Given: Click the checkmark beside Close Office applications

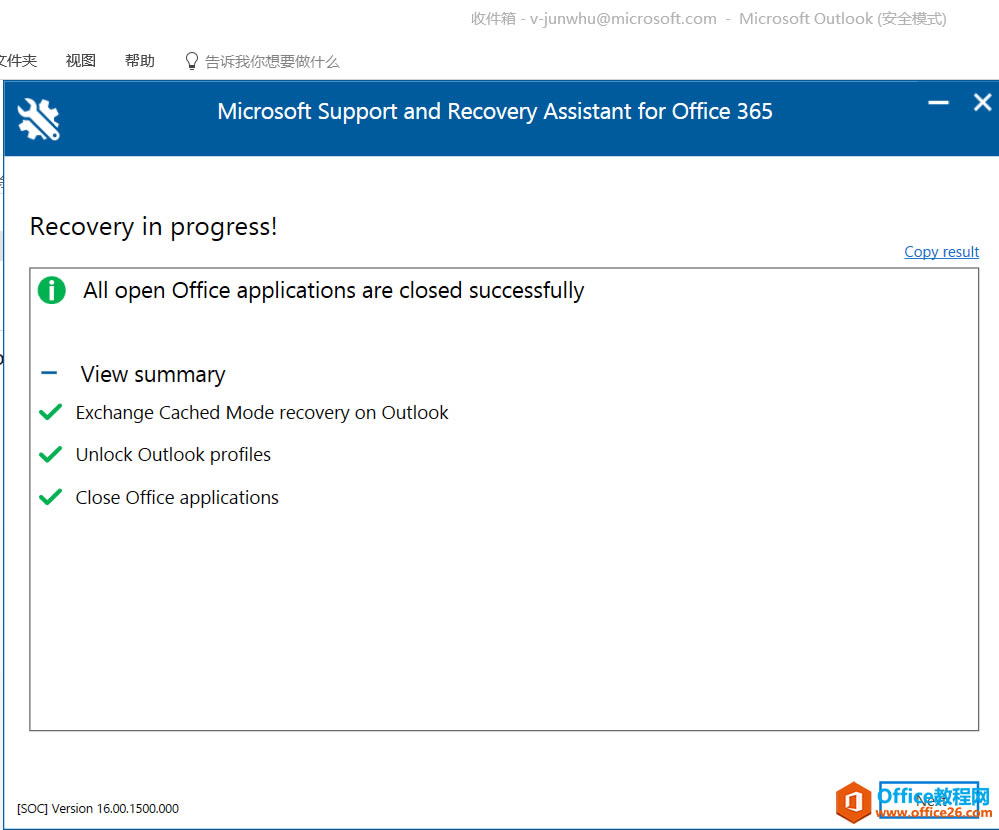Looking at the screenshot, I should [50, 497].
